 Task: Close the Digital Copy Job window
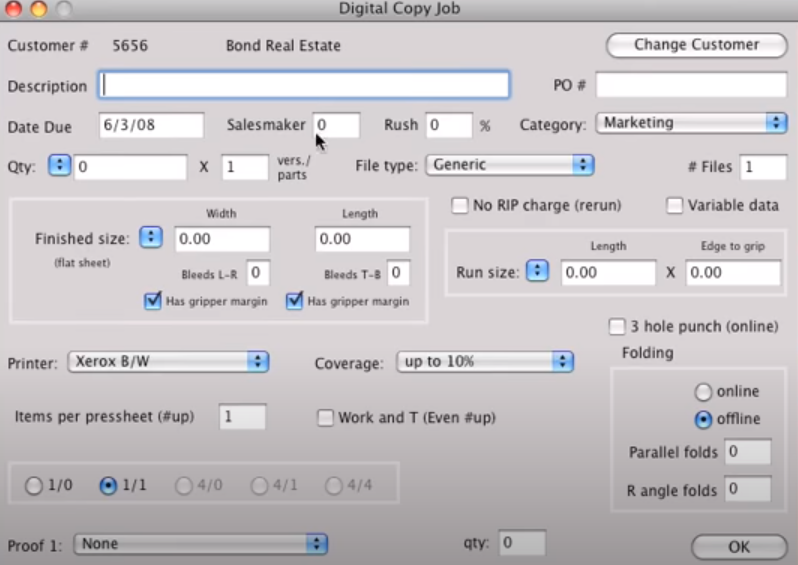tap(14, 8)
